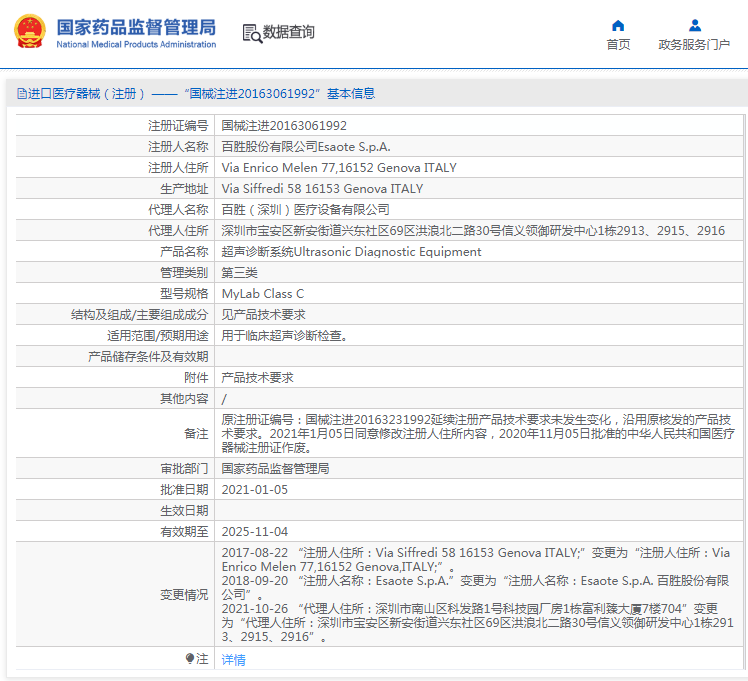Open the 详情 details link
Image resolution: width=748 pixels, height=681 pixels.
pos(234,660)
